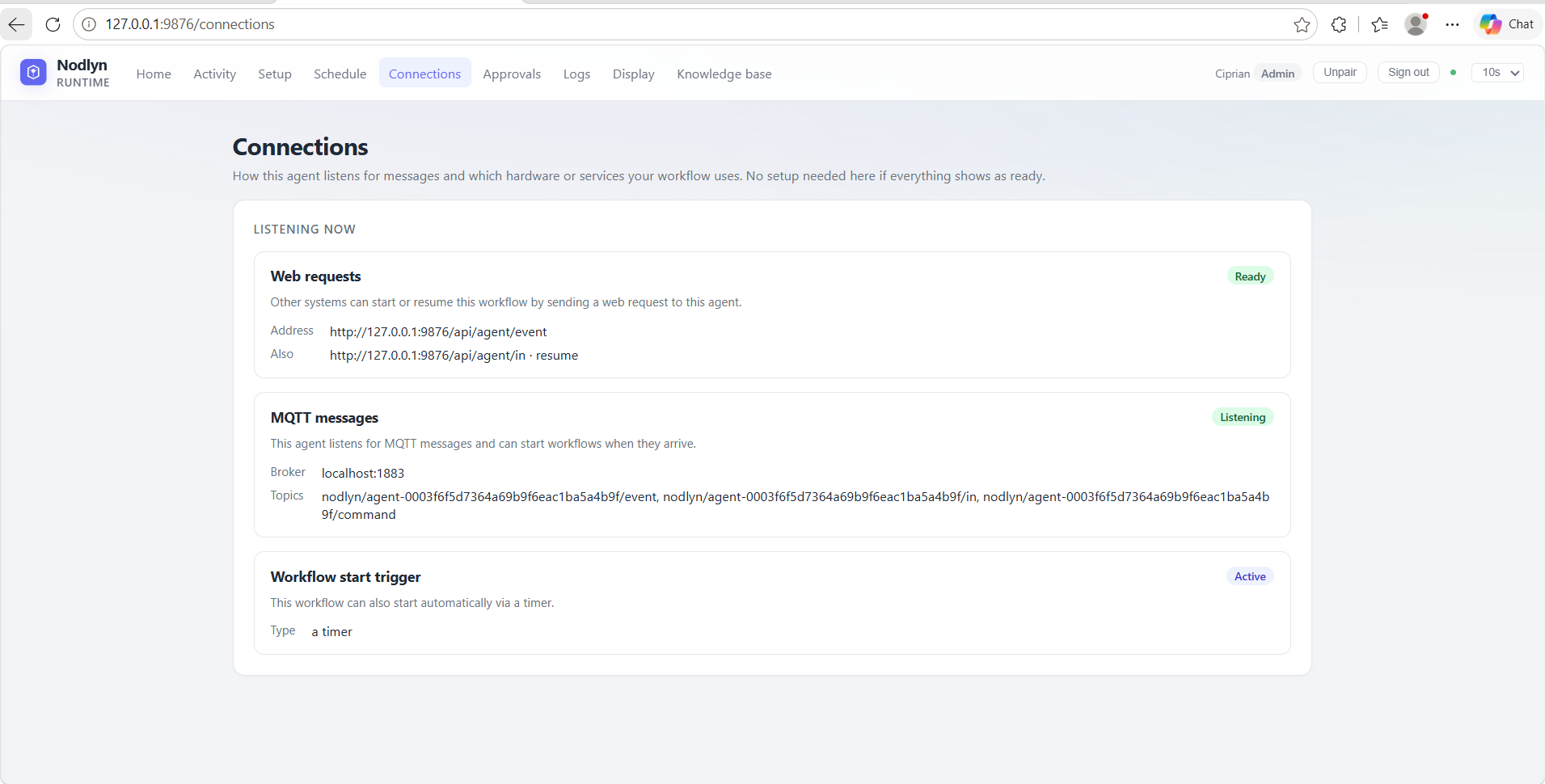Go to the Setup tab
This screenshot has width=1545, height=784.
click(275, 74)
